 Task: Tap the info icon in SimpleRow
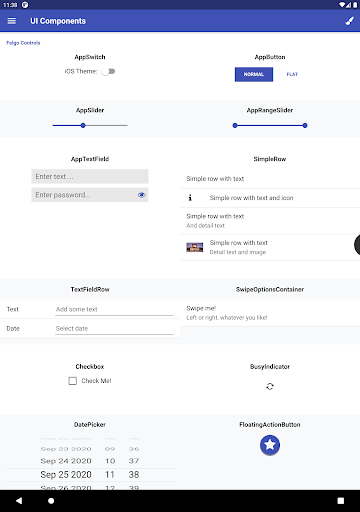click(x=190, y=198)
